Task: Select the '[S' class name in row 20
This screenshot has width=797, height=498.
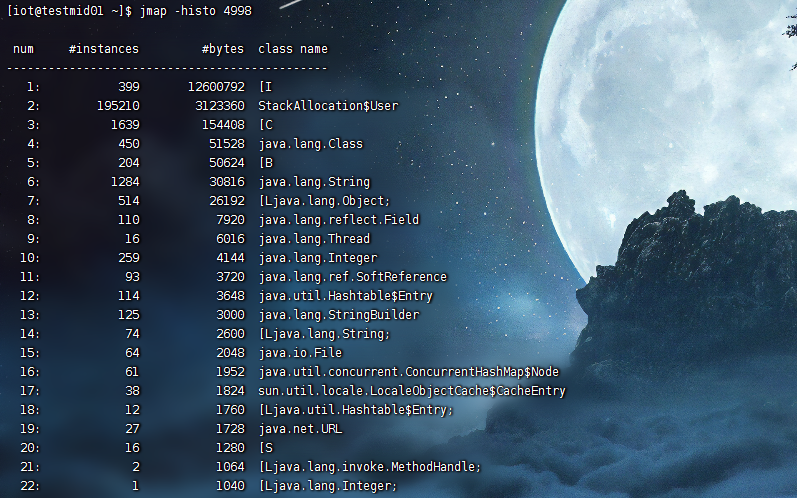Action: 266,448
